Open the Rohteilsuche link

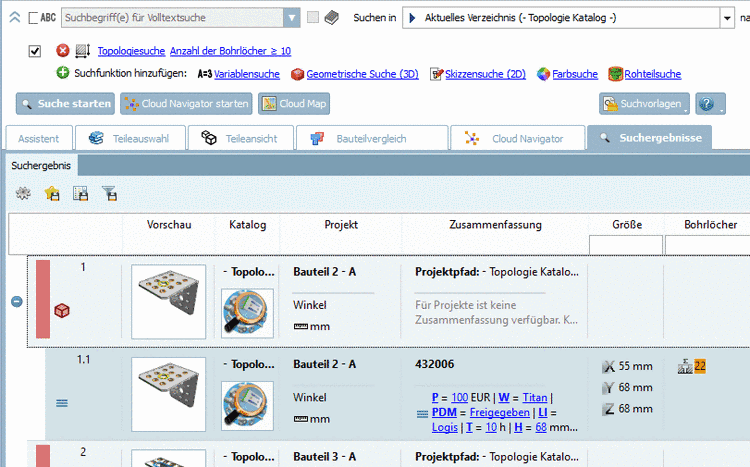click(652, 74)
